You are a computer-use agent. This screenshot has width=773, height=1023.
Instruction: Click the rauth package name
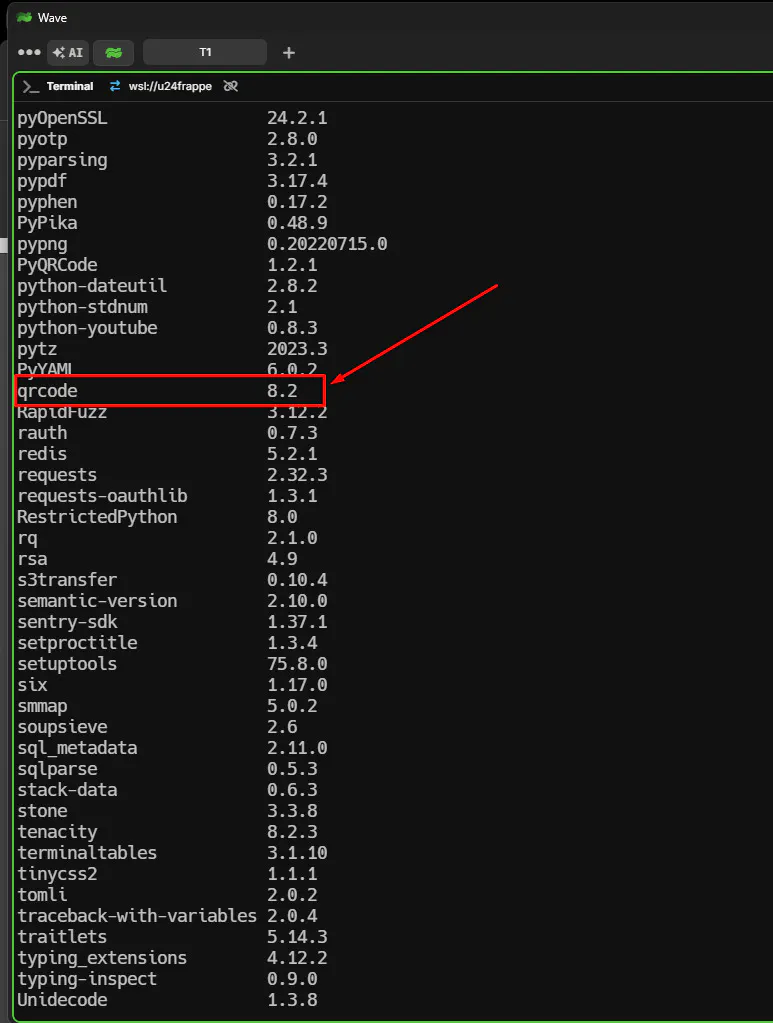coord(42,433)
